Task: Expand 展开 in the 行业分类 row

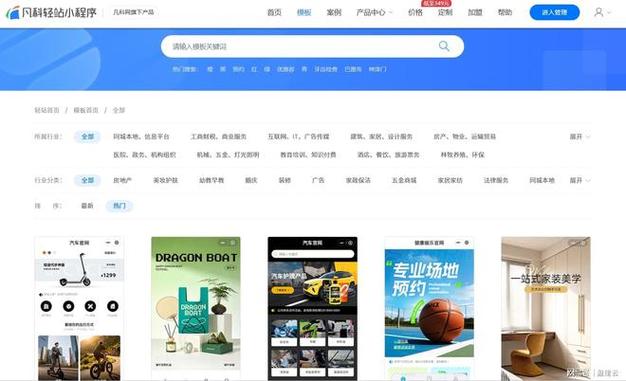Action: point(580,180)
